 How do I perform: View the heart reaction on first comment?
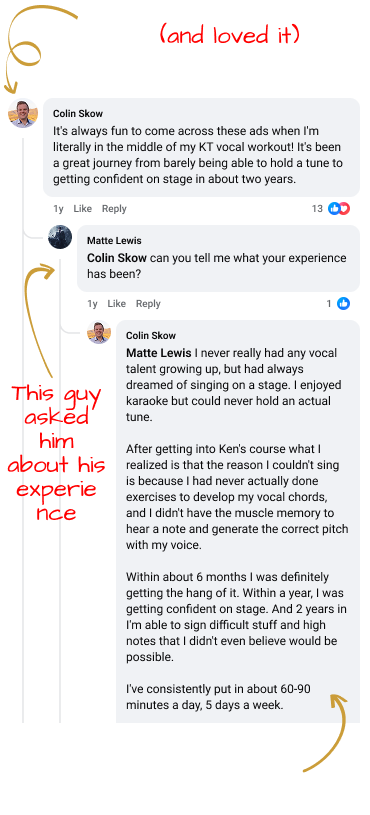[344, 209]
